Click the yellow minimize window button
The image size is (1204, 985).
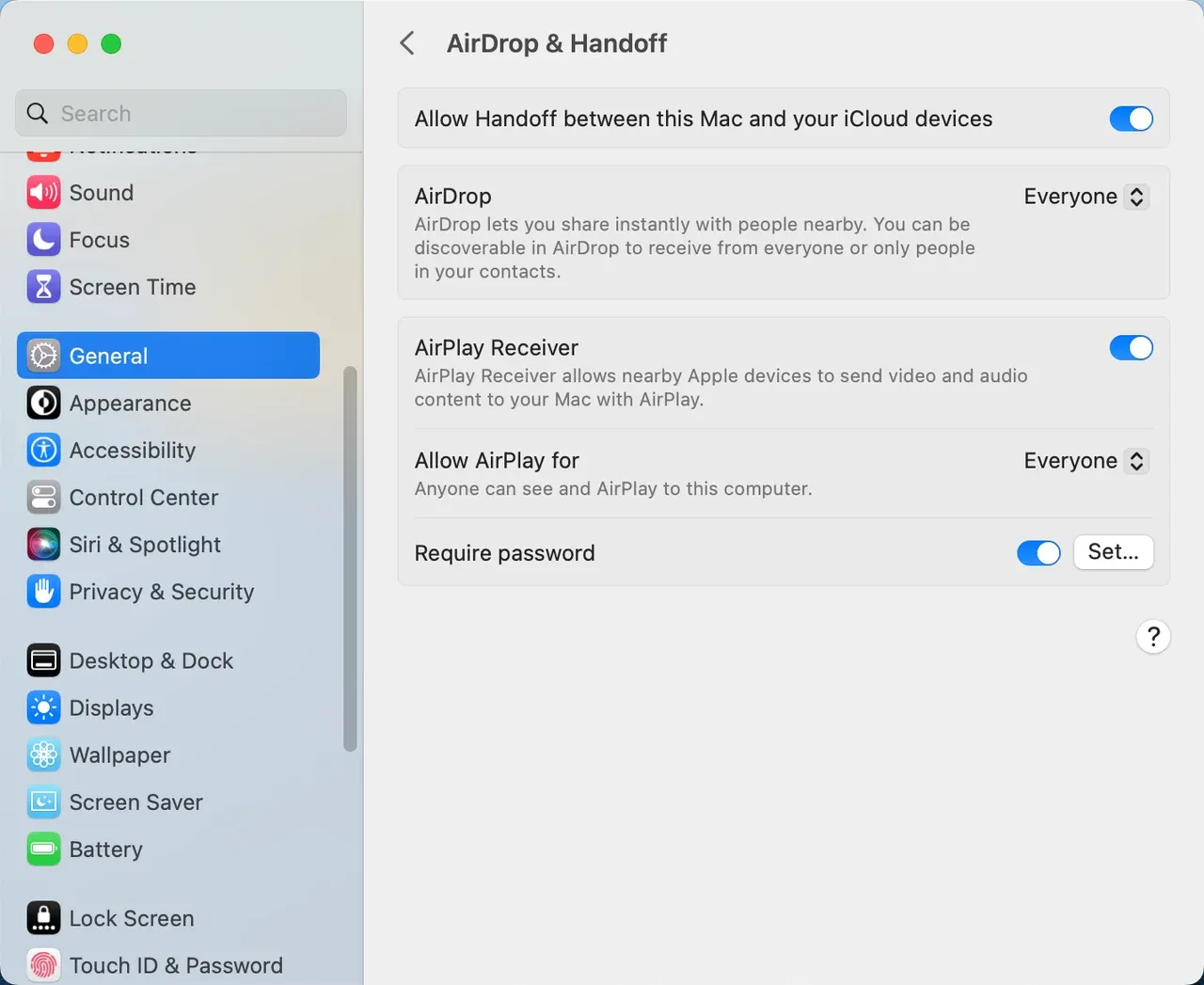(x=77, y=44)
